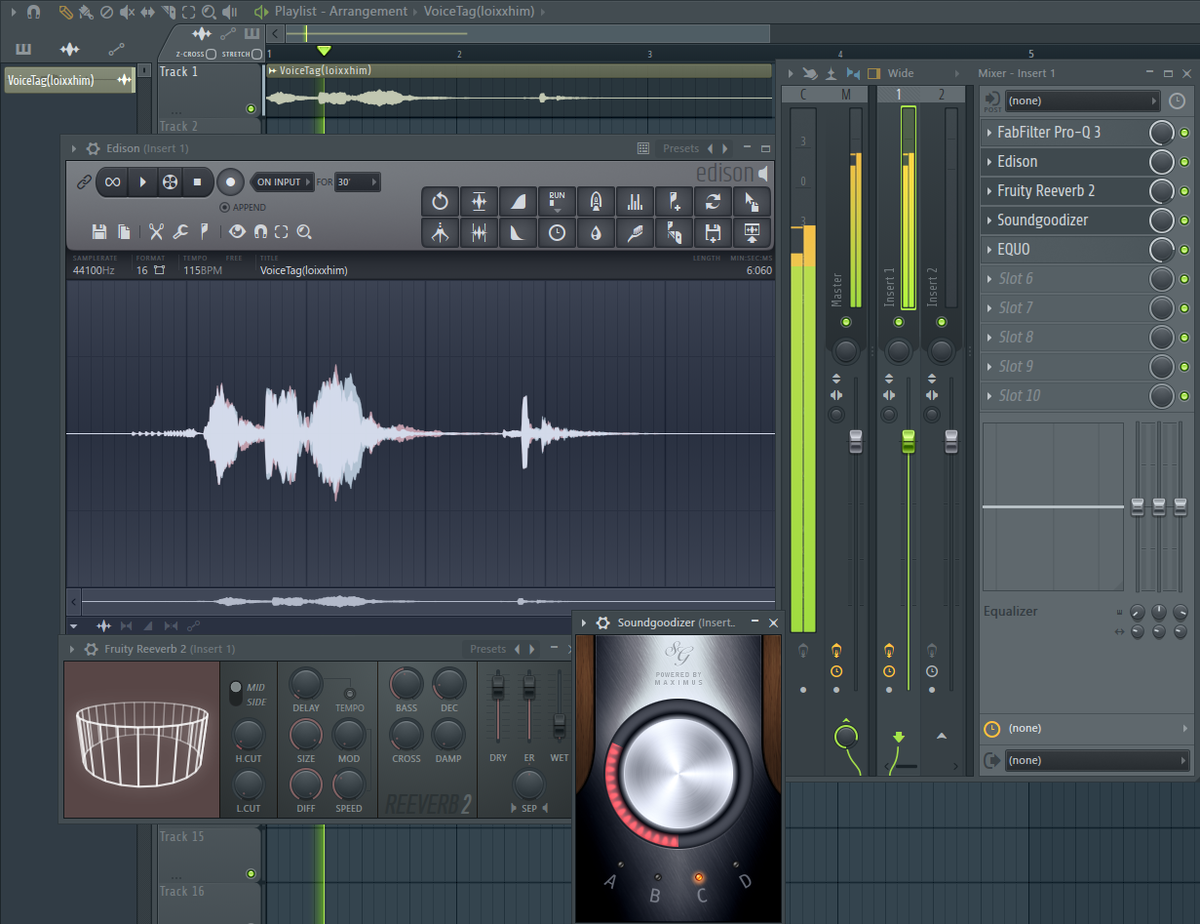Click the Save disk icon in Edison
The image size is (1200, 924).
pyautogui.click(x=99, y=232)
